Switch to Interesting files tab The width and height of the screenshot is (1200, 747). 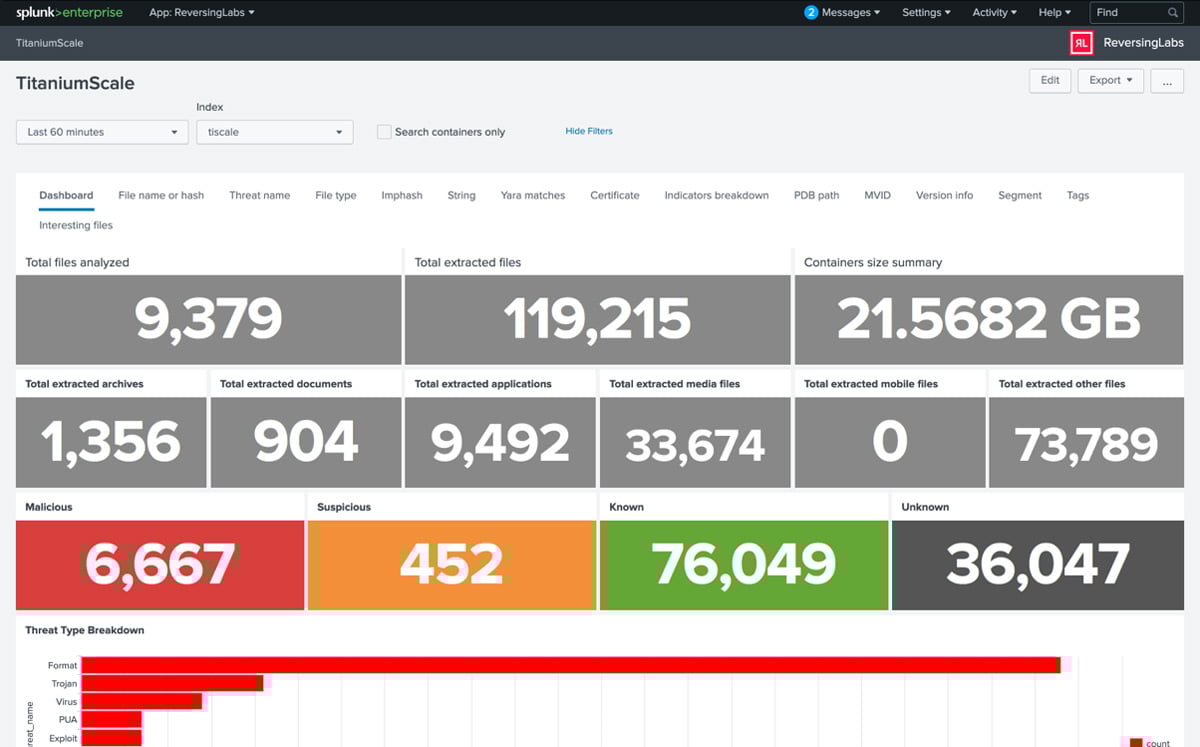coord(76,225)
